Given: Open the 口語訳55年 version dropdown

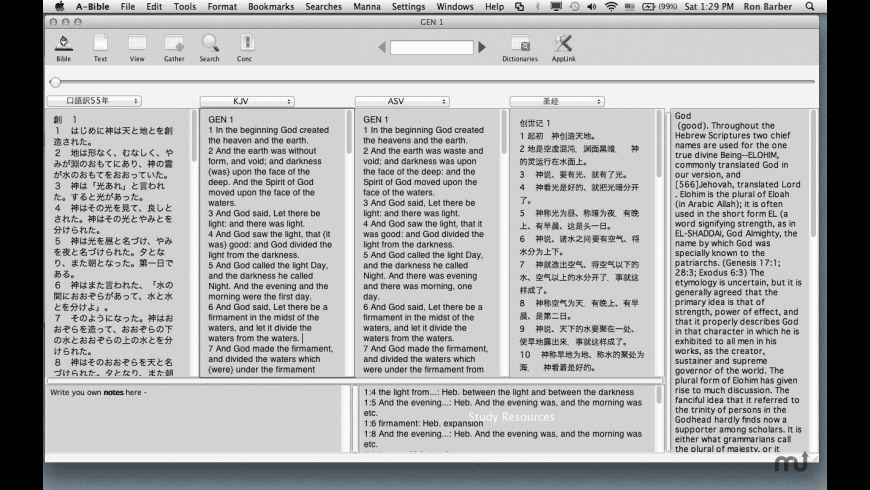Looking at the screenshot, I should (x=94, y=100).
